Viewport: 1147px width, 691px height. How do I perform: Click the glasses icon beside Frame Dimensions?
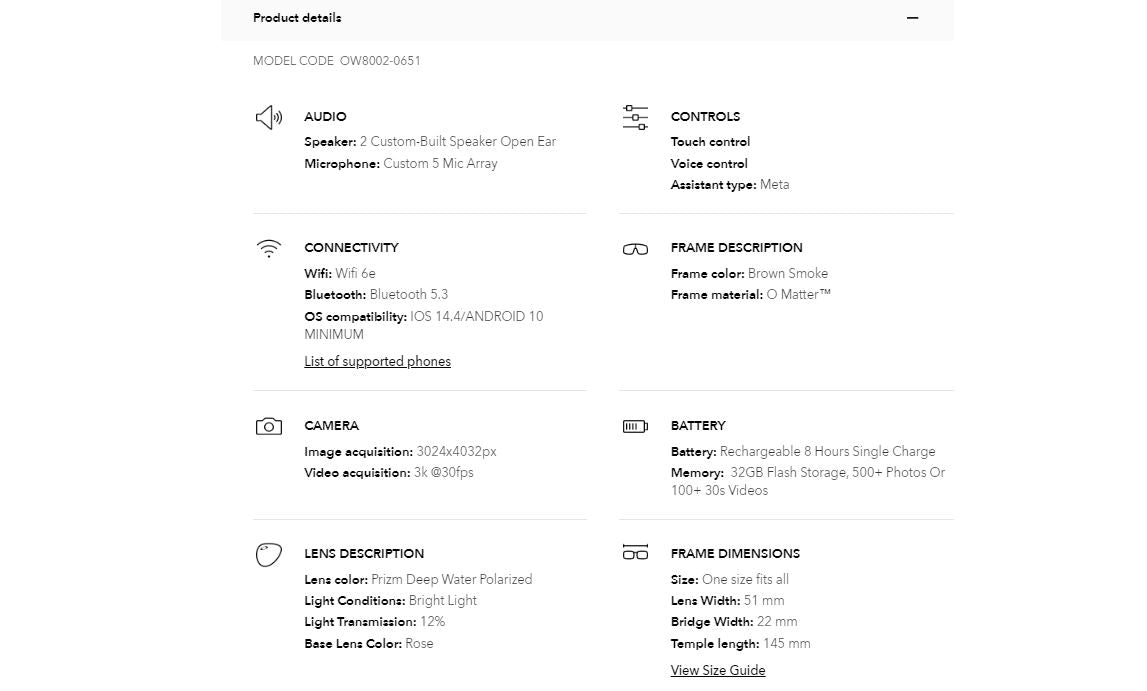click(635, 553)
